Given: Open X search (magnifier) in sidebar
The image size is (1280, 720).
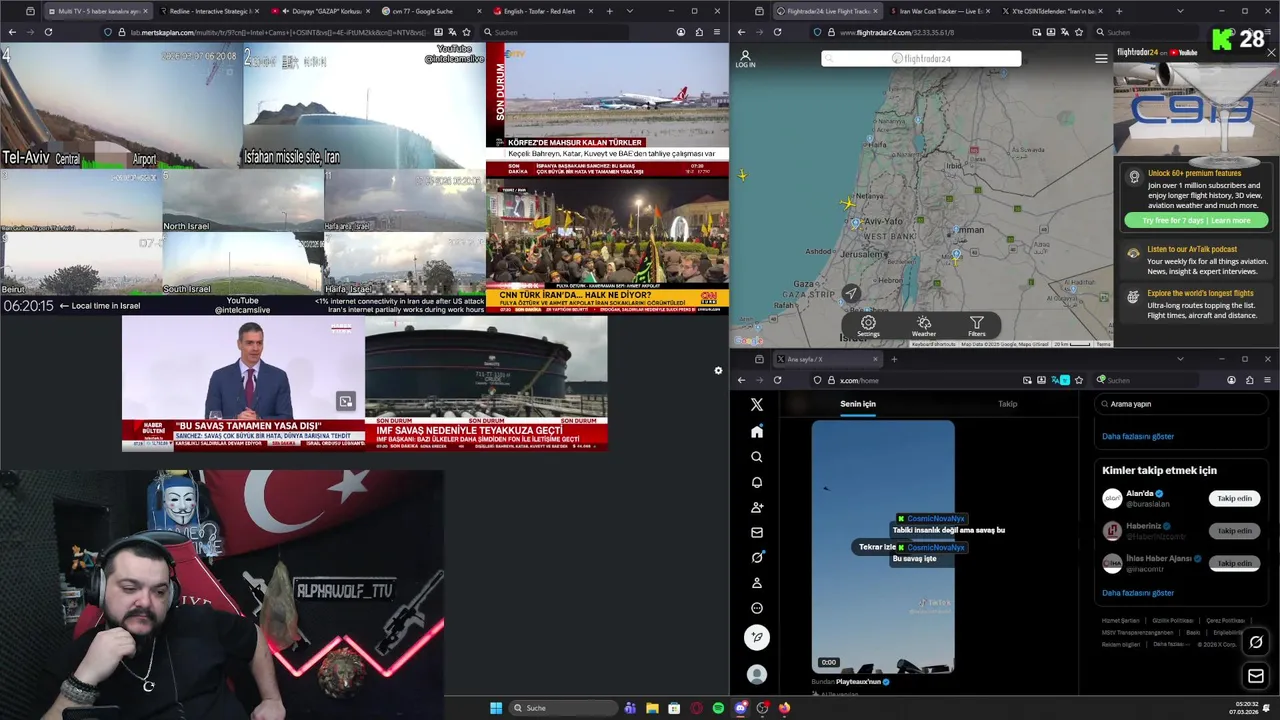Looking at the screenshot, I should tap(757, 457).
